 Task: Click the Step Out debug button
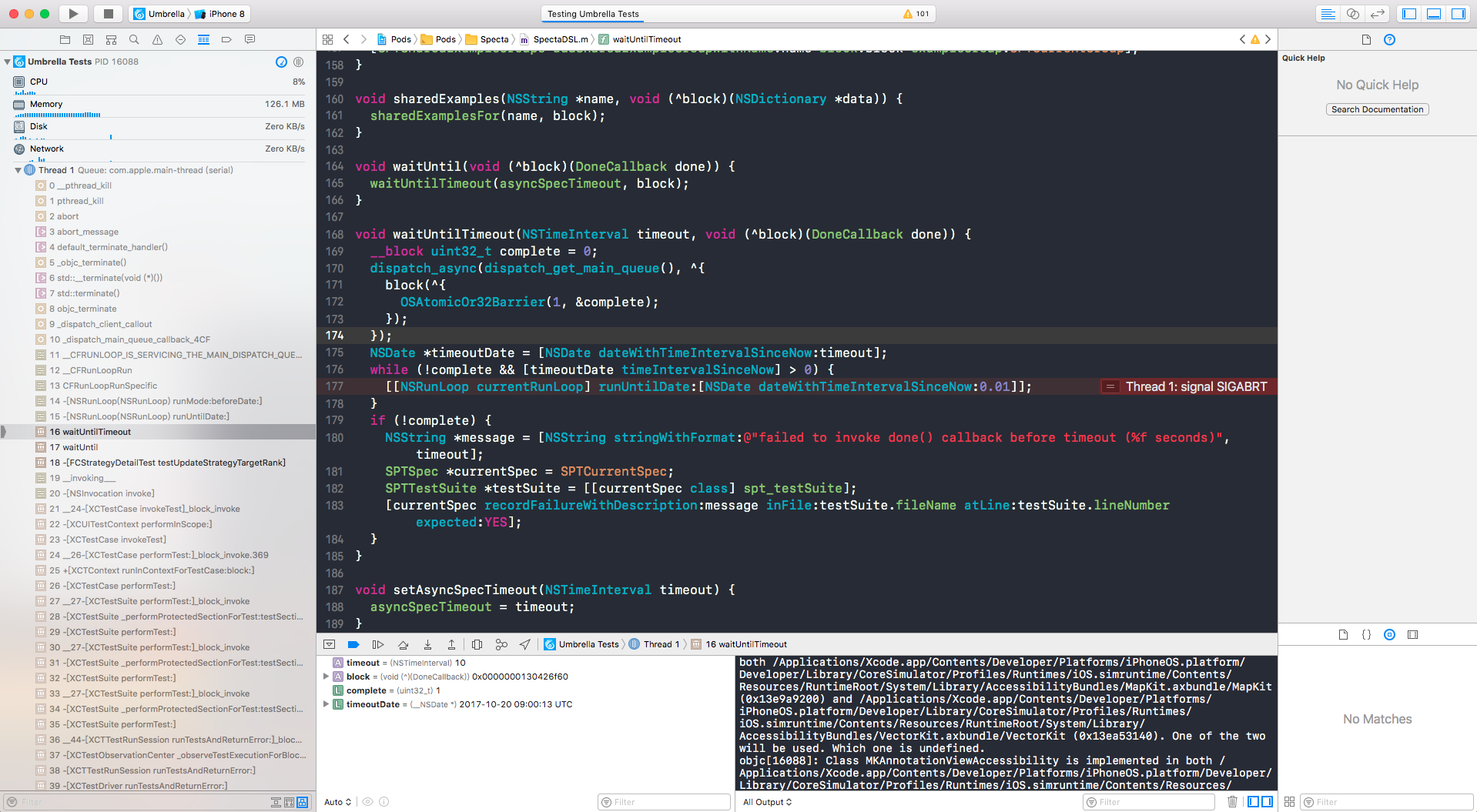pos(451,644)
